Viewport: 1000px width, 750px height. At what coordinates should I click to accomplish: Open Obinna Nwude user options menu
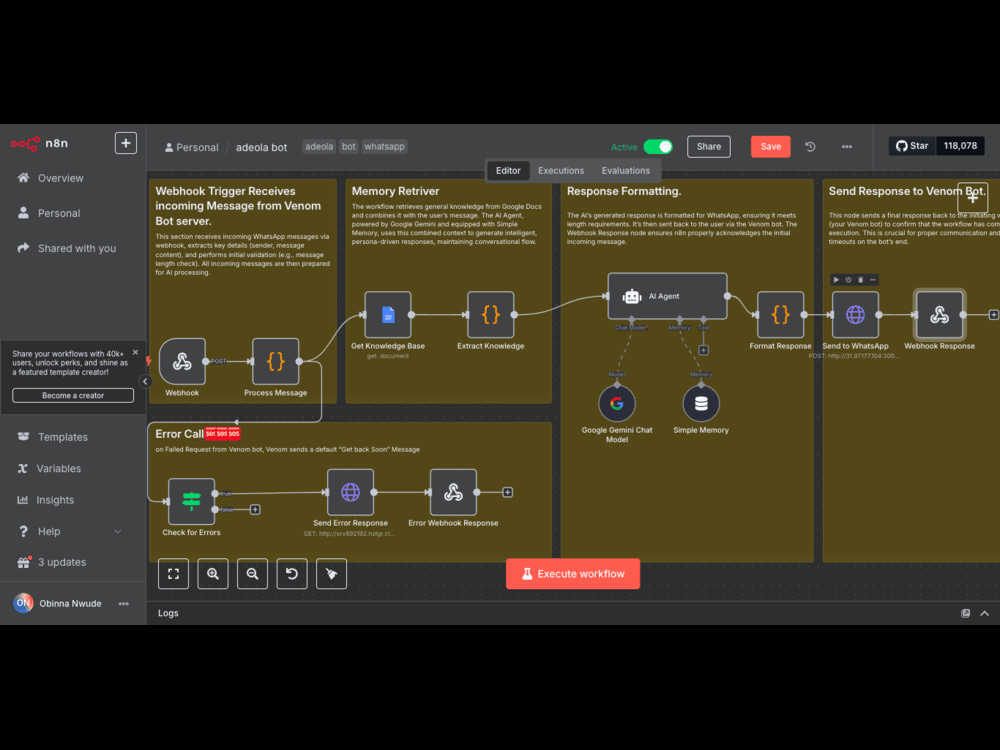(x=124, y=603)
